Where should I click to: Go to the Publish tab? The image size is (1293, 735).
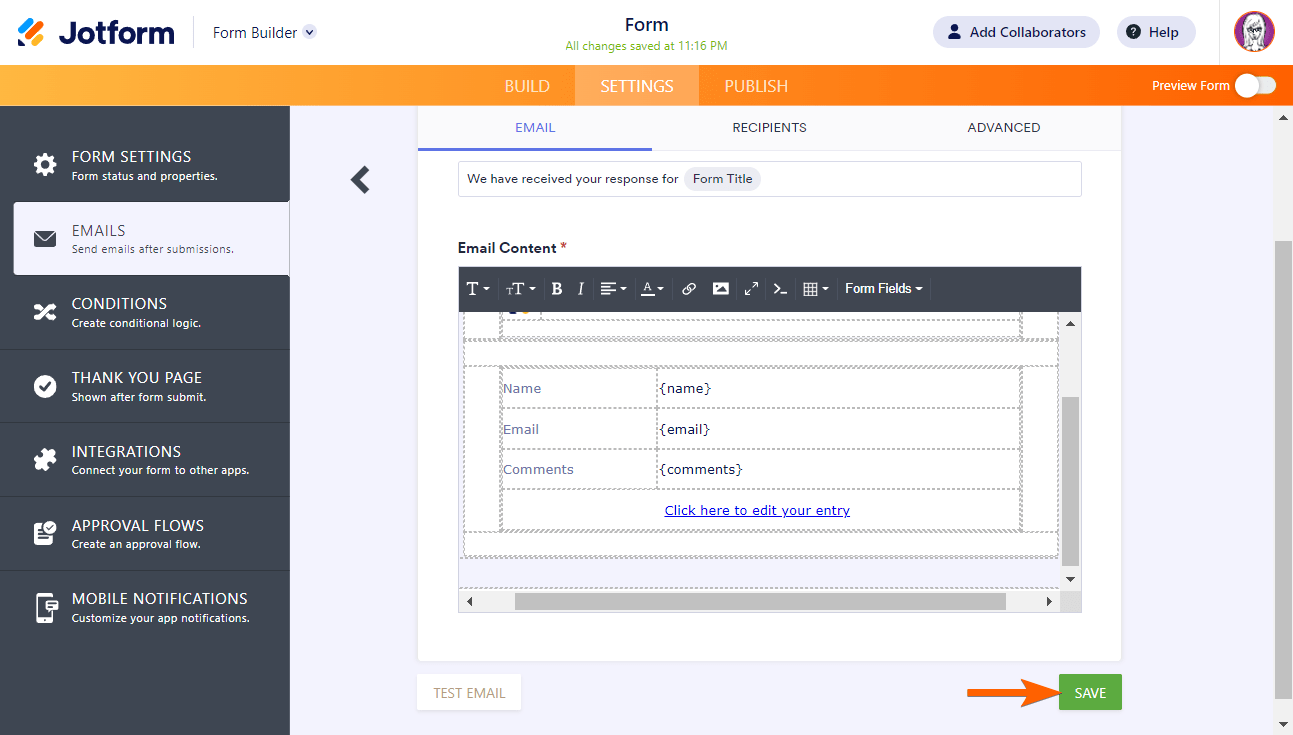756,86
